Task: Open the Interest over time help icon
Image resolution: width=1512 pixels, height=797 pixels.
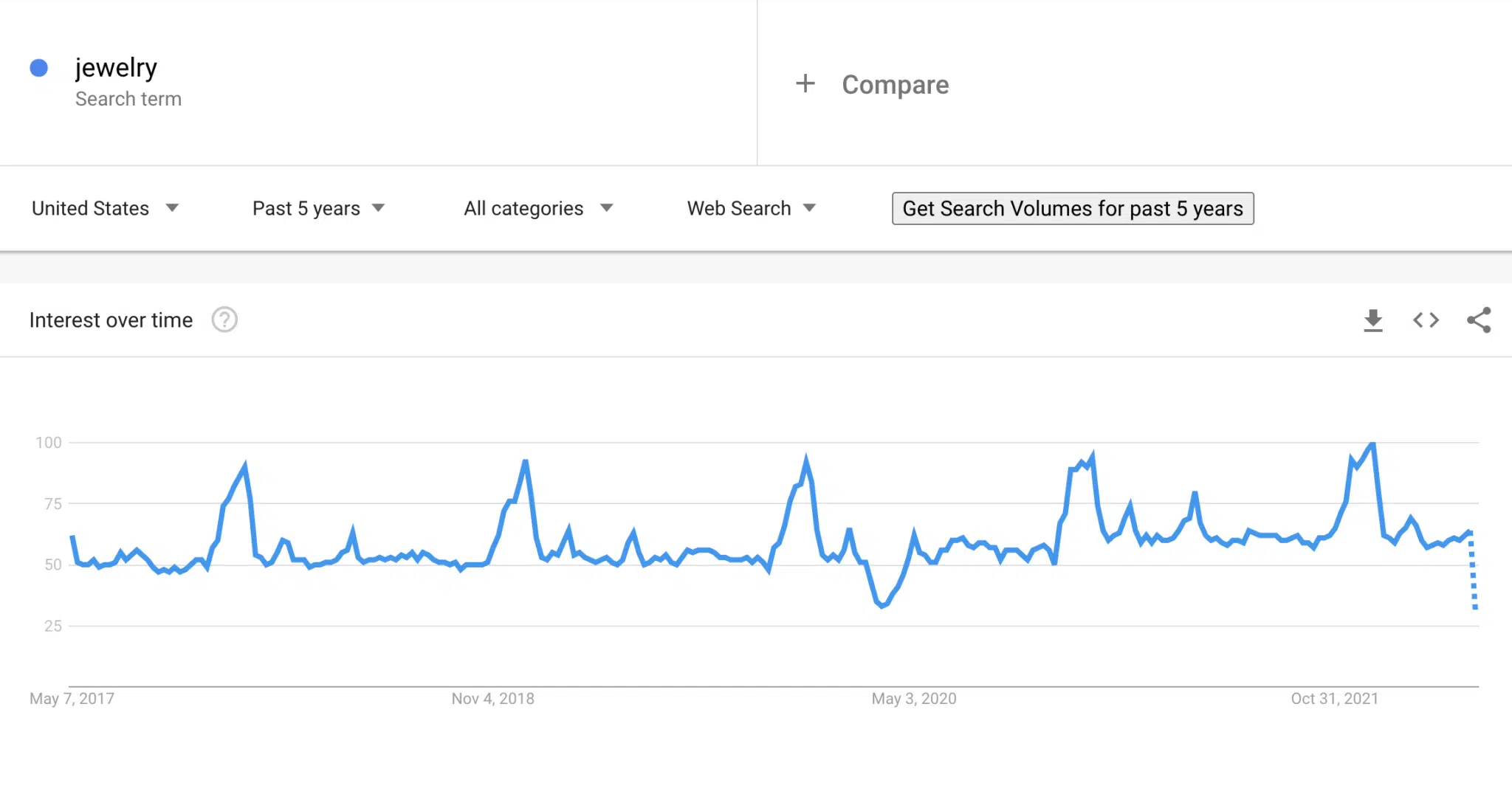Action: point(224,320)
